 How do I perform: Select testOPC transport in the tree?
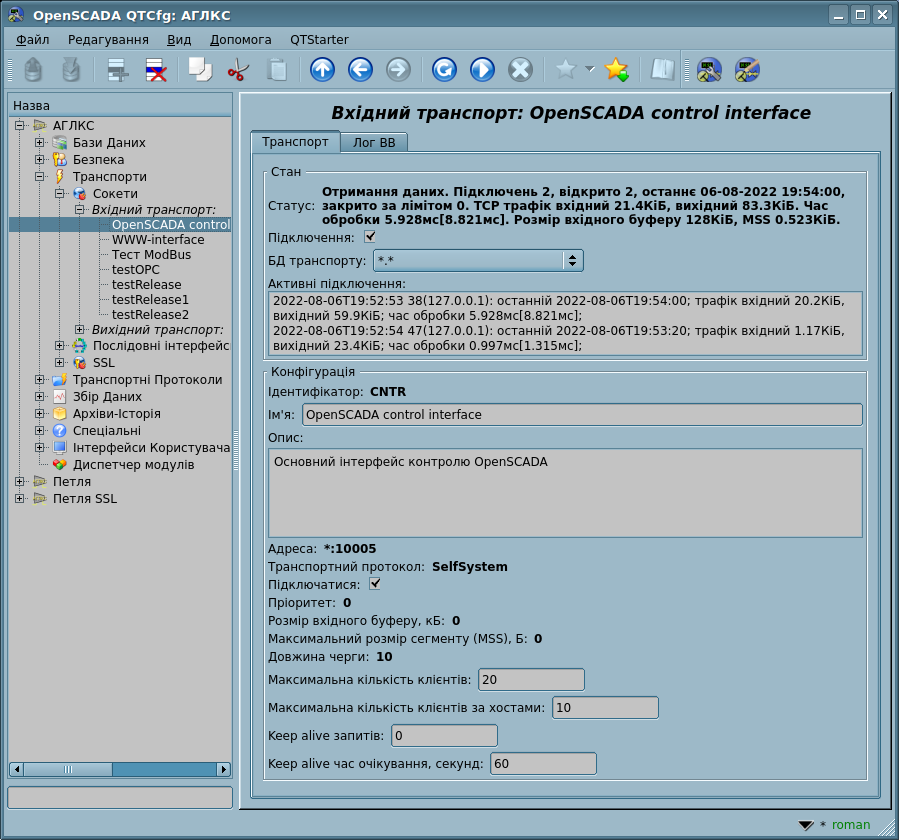tap(135, 269)
